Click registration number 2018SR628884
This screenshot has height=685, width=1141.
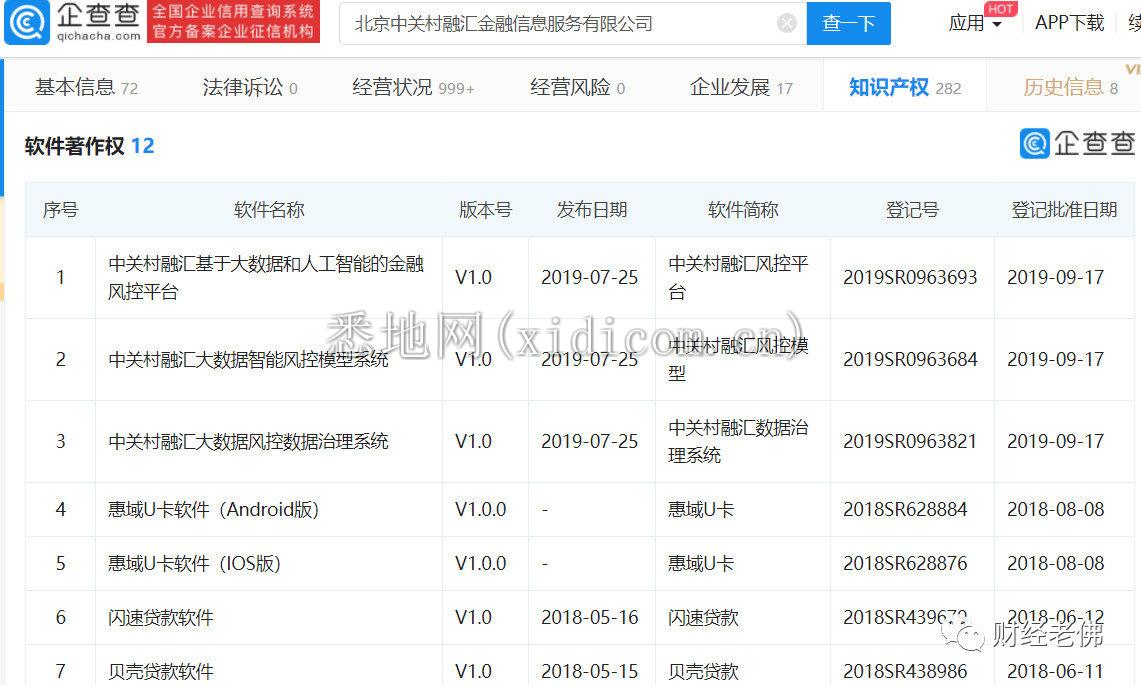click(x=905, y=510)
